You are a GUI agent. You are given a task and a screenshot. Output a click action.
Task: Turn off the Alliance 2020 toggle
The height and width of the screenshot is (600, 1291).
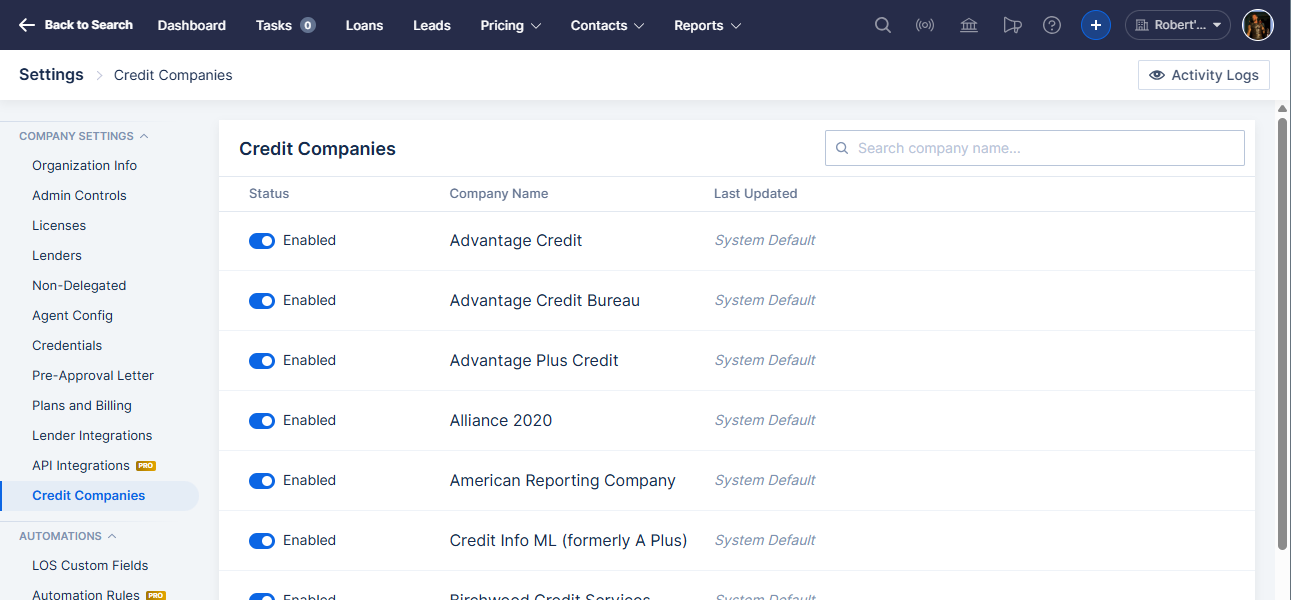[x=262, y=421]
